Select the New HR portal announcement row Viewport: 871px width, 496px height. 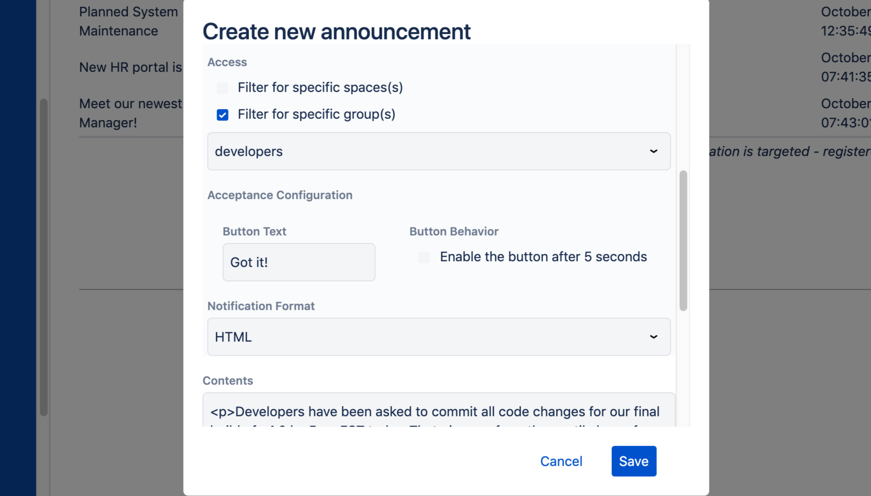130,68
